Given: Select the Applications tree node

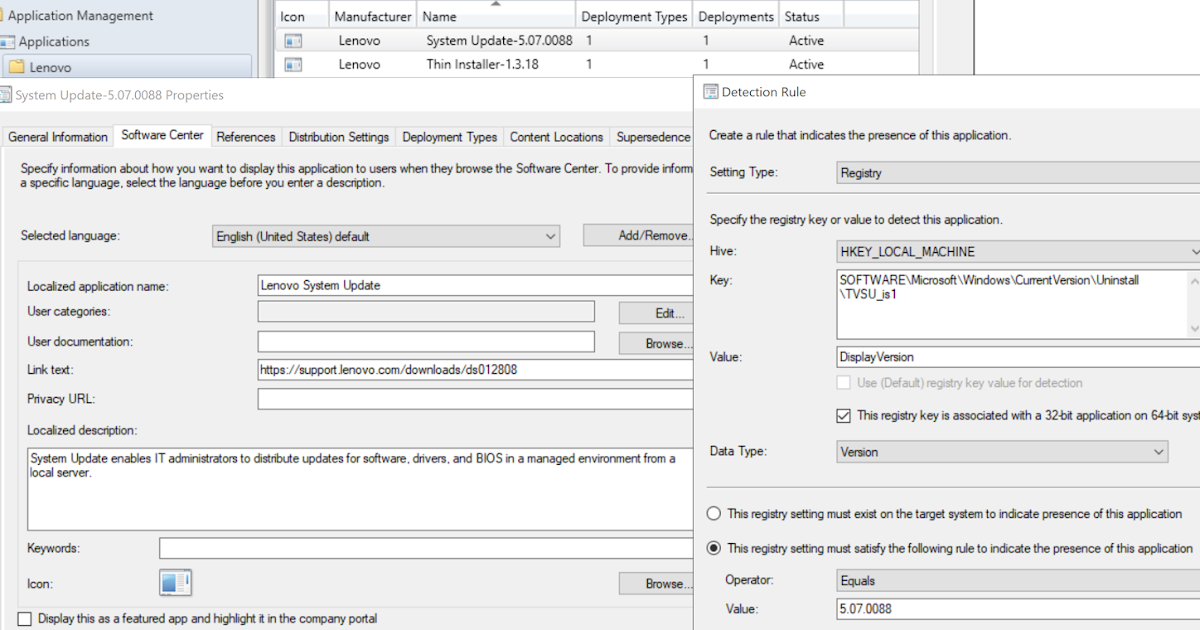Looking at the screenshot, I should (x=54, y=42).
